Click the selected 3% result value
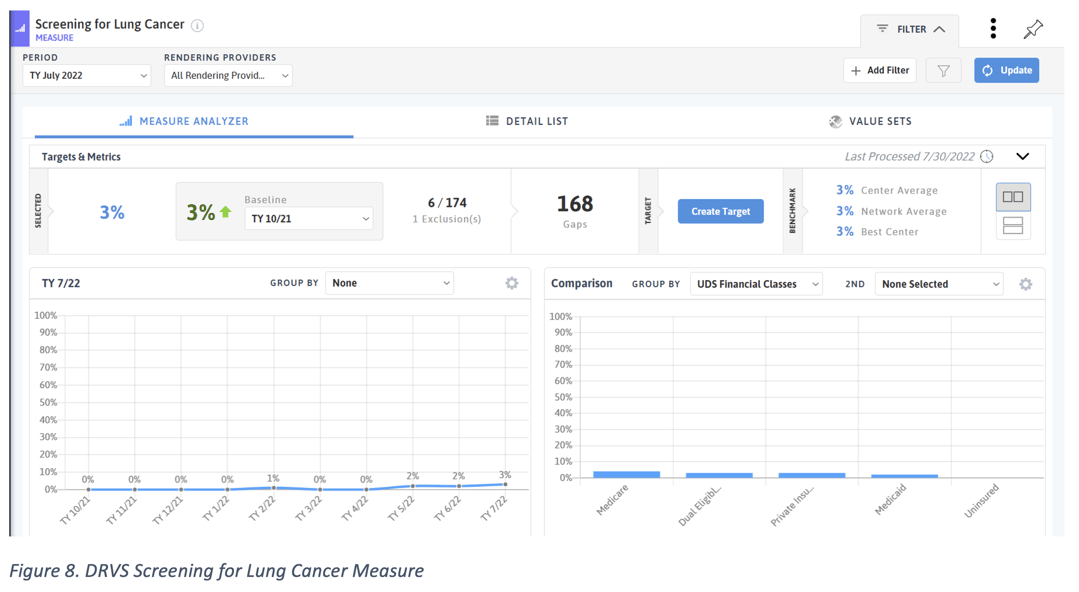This screenshot has width=1079, height=592. pyautogui.click(x=112, y=212)
